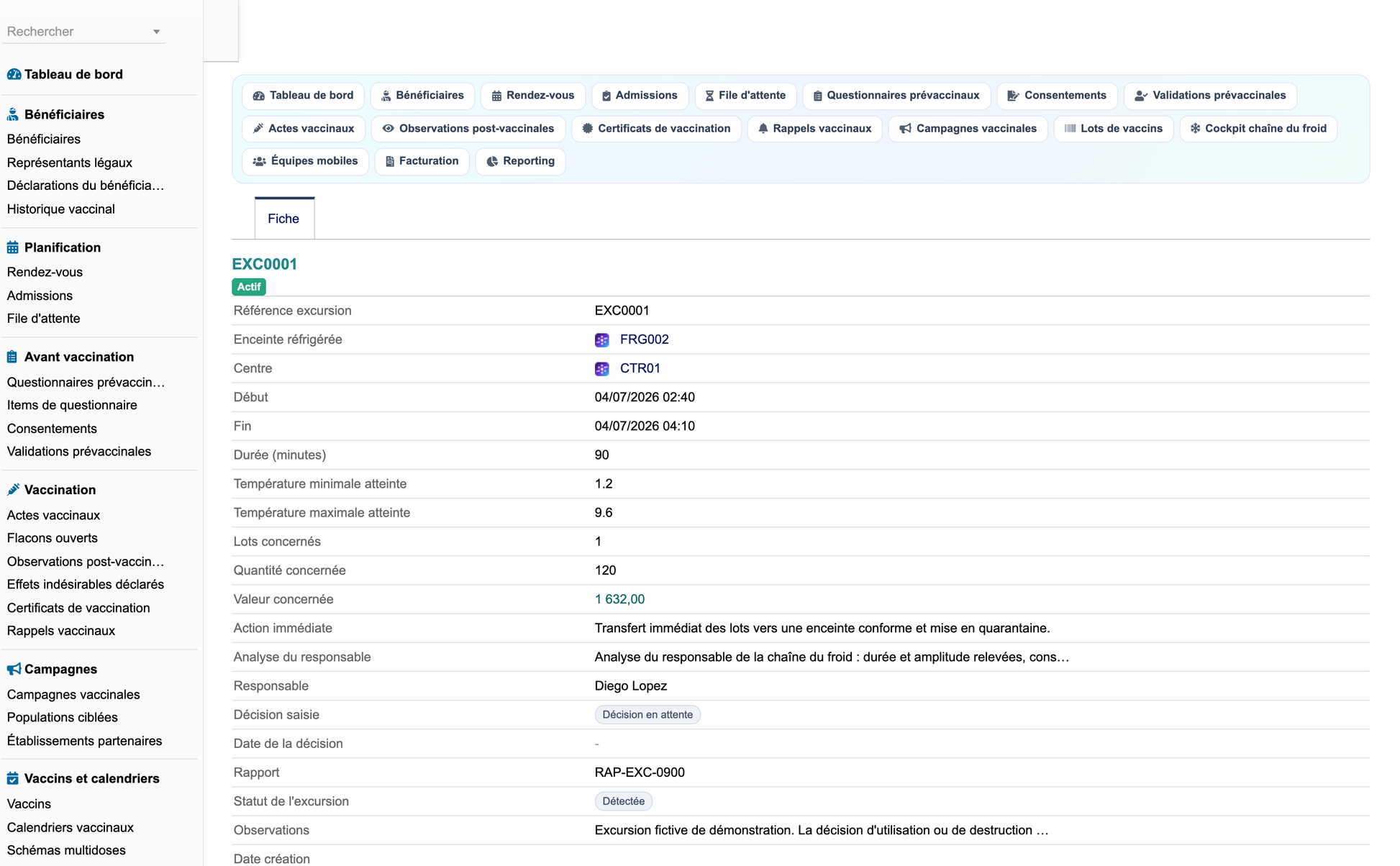Open the Reporting shortcut chip
1400x866 pixels.
(x=520, y=161)
